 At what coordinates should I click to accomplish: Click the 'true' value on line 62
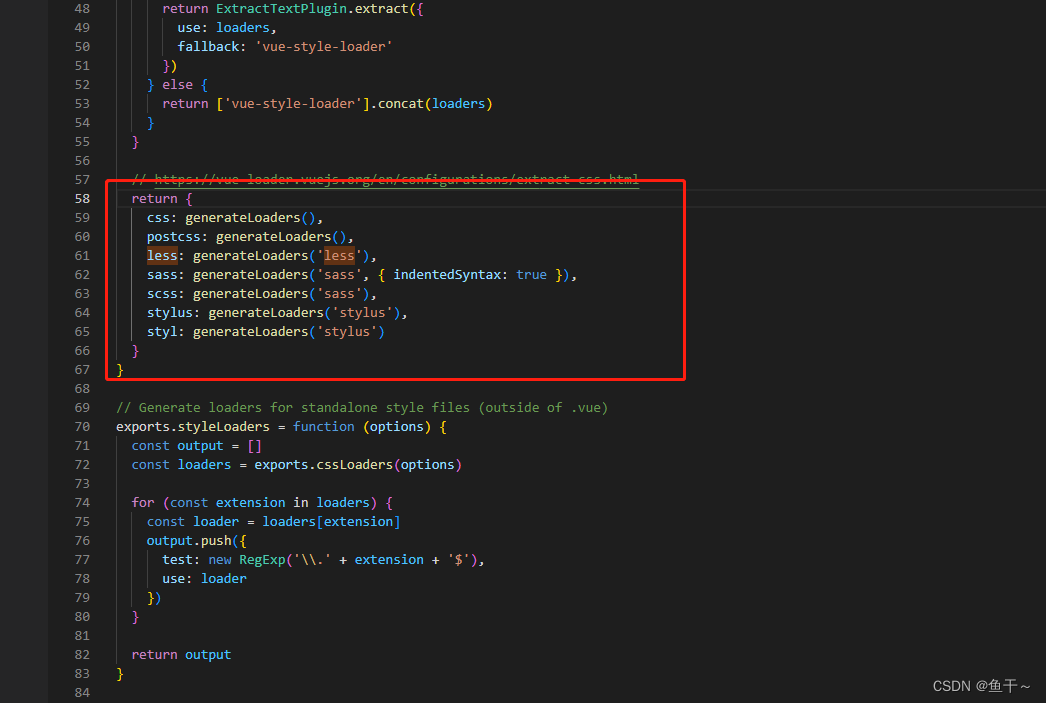(532, 275)
